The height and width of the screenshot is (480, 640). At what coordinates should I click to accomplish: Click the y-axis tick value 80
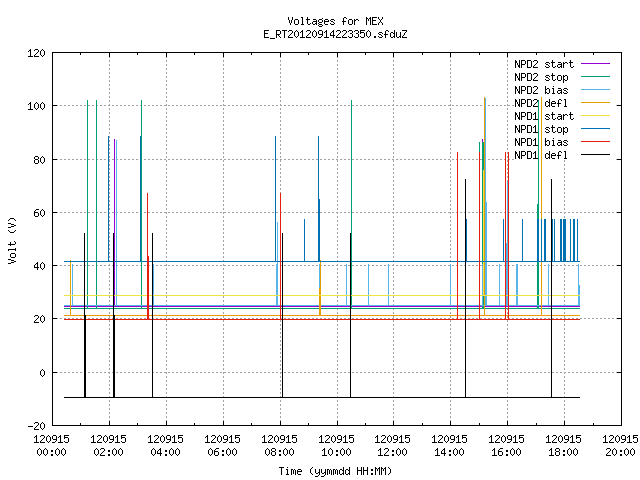(x=39, y=160)
